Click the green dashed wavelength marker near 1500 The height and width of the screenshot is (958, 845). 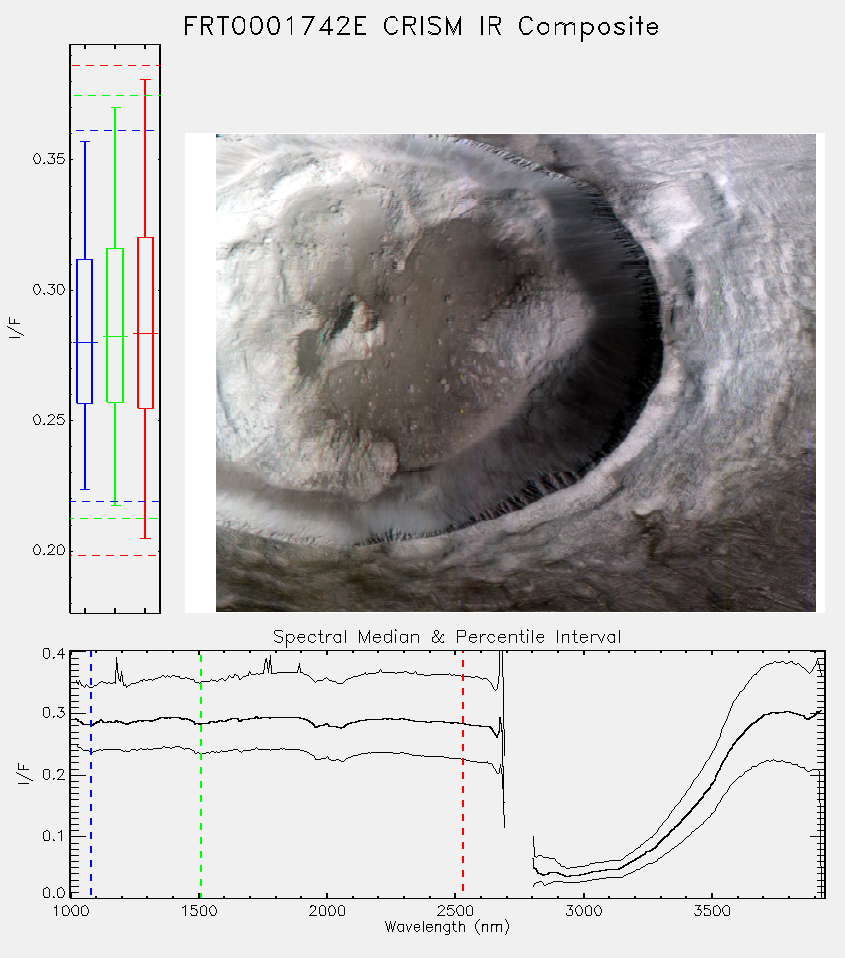click(x=201, y=773)
